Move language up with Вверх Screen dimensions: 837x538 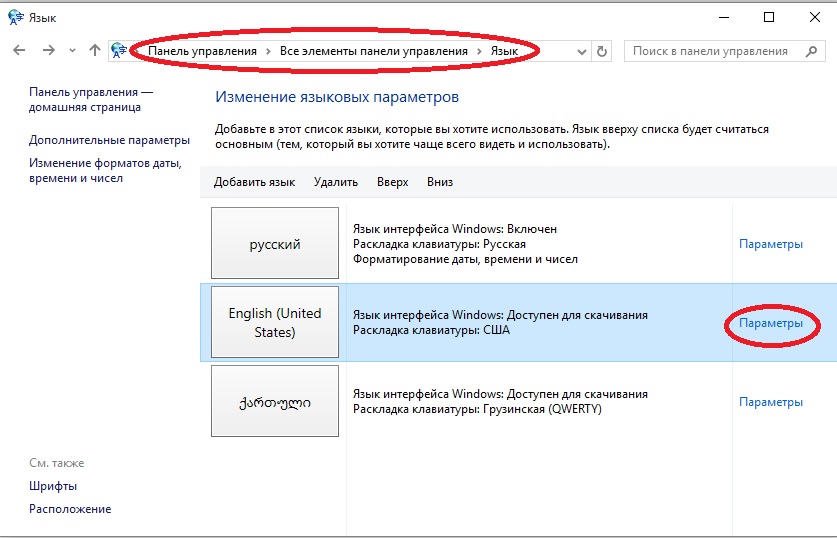pos(392,182)
